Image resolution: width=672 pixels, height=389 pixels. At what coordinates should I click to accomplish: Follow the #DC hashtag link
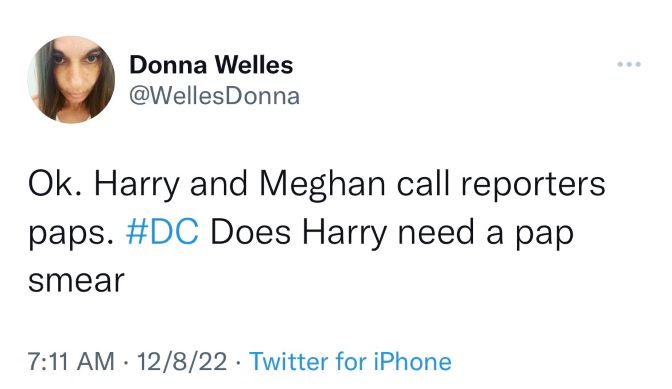click(162, 233)
